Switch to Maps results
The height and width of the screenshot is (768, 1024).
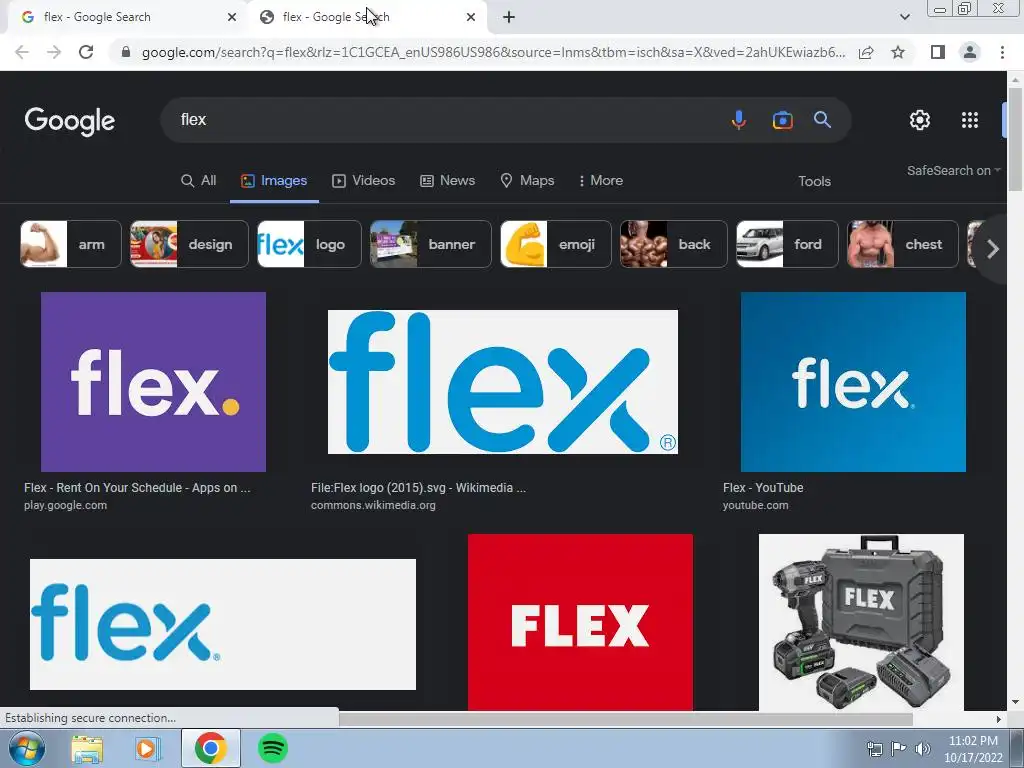point(527,180)
